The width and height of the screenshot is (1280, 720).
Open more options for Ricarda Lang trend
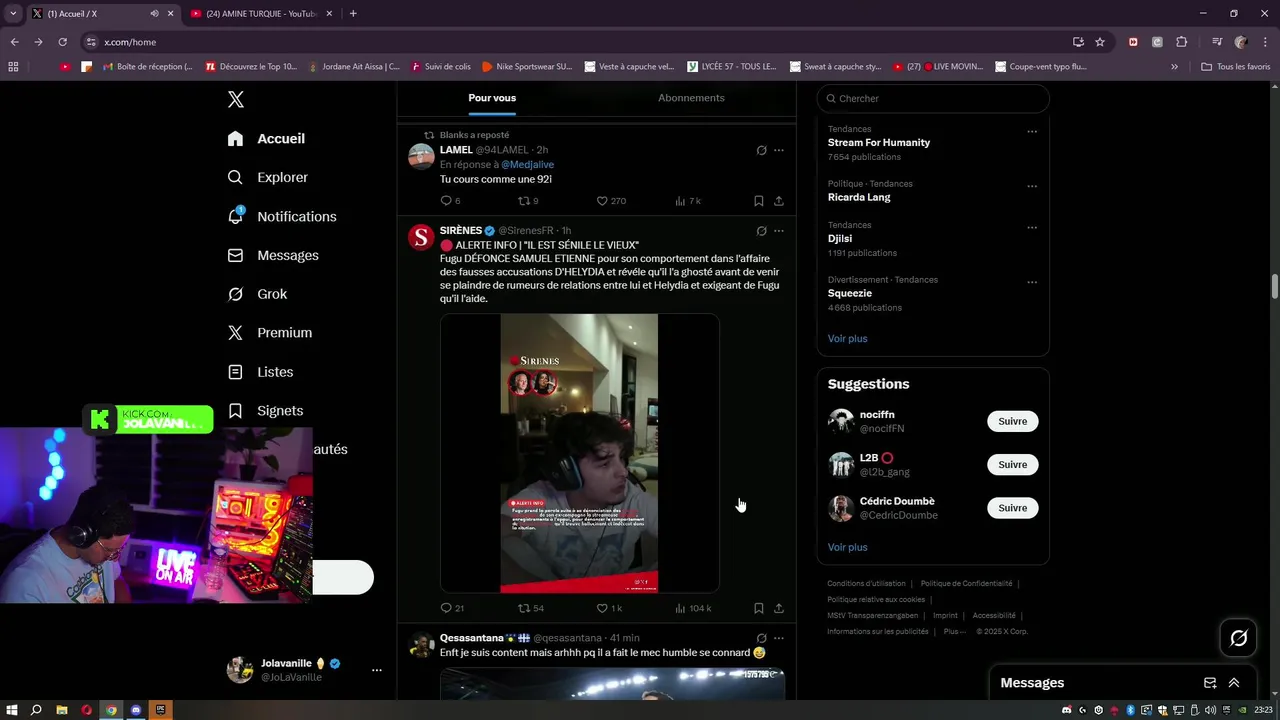click(x=1032, y=186)
